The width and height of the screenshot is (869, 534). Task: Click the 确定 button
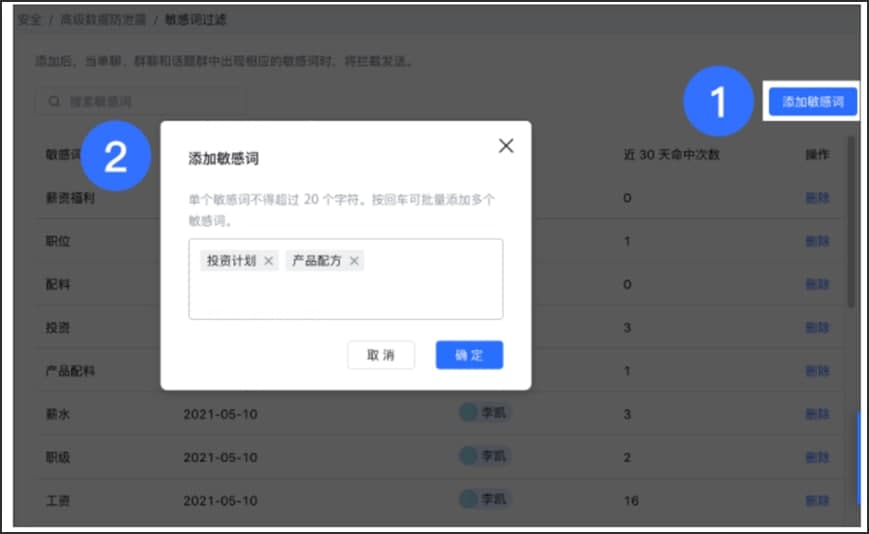[469, 355]
